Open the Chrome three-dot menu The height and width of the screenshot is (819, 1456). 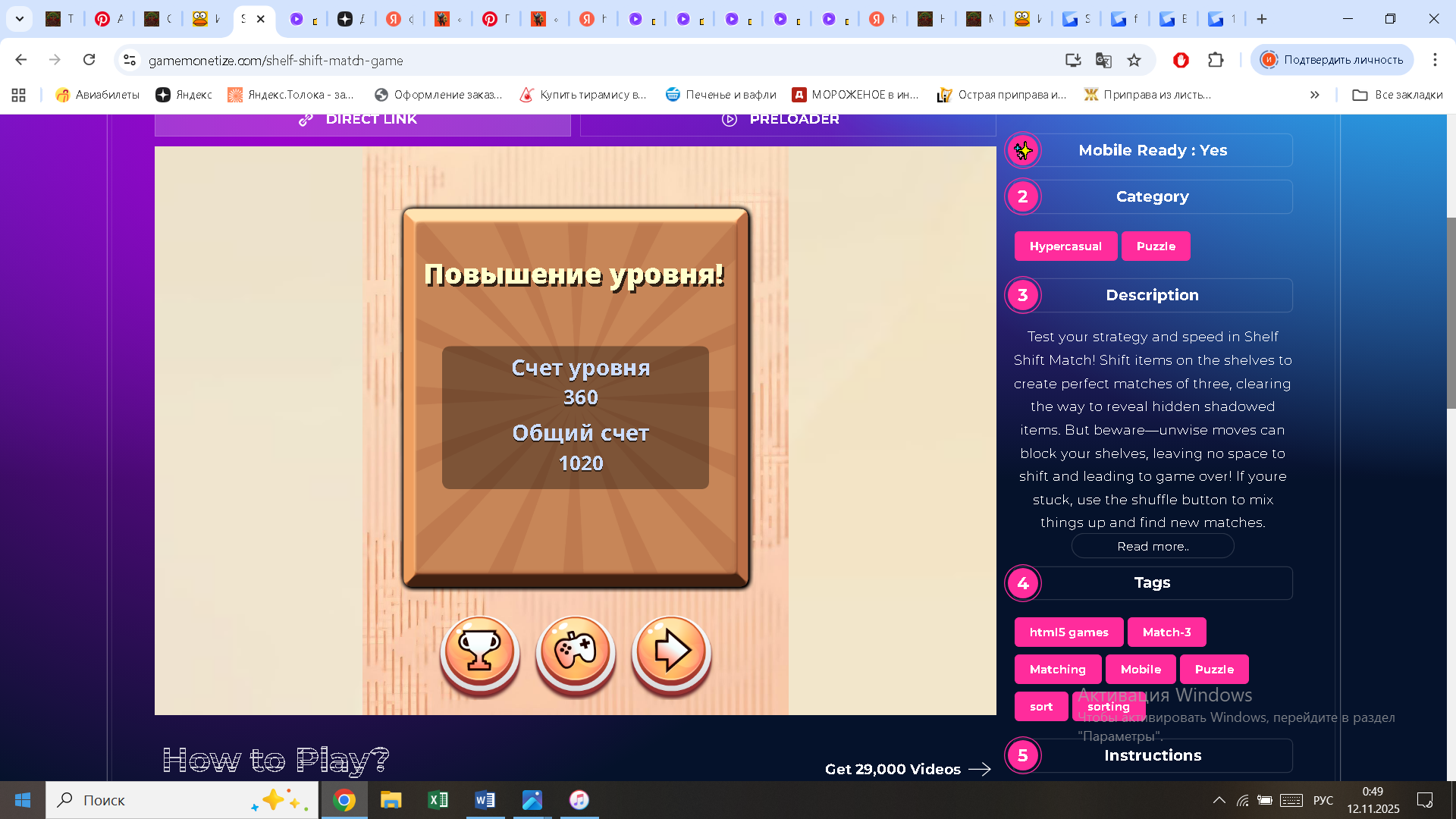(1435, 60)
